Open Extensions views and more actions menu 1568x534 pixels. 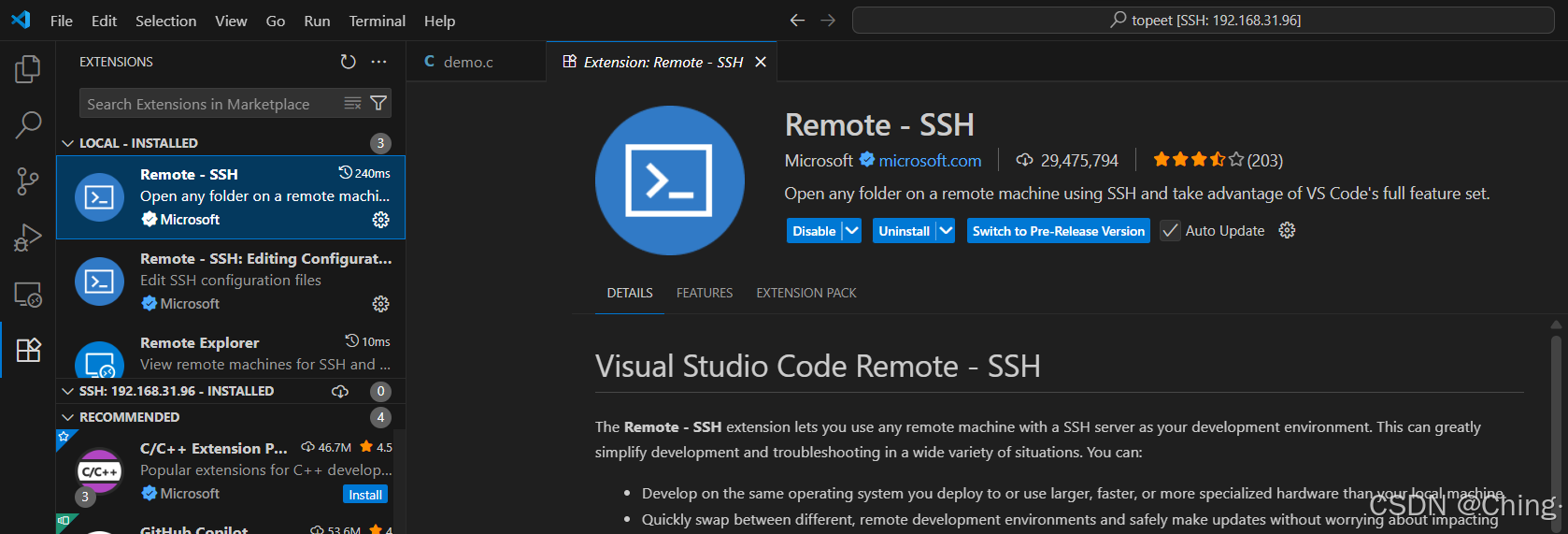(x=378, y=62)
